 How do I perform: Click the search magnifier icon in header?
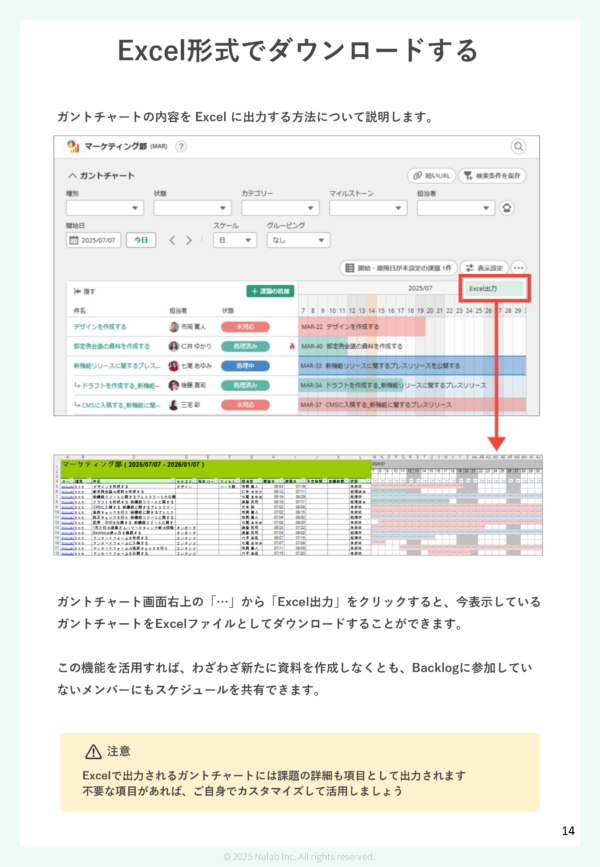click(x=518, y=146)
